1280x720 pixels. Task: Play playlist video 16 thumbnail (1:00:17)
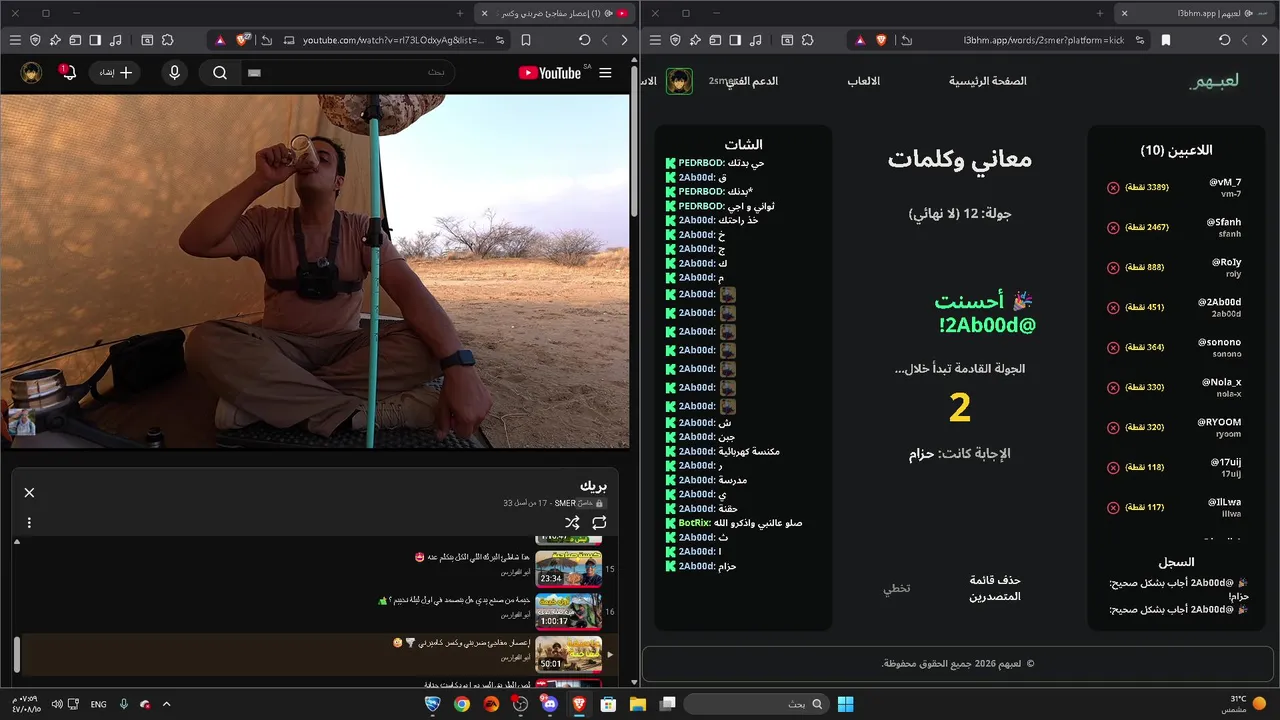568,611
